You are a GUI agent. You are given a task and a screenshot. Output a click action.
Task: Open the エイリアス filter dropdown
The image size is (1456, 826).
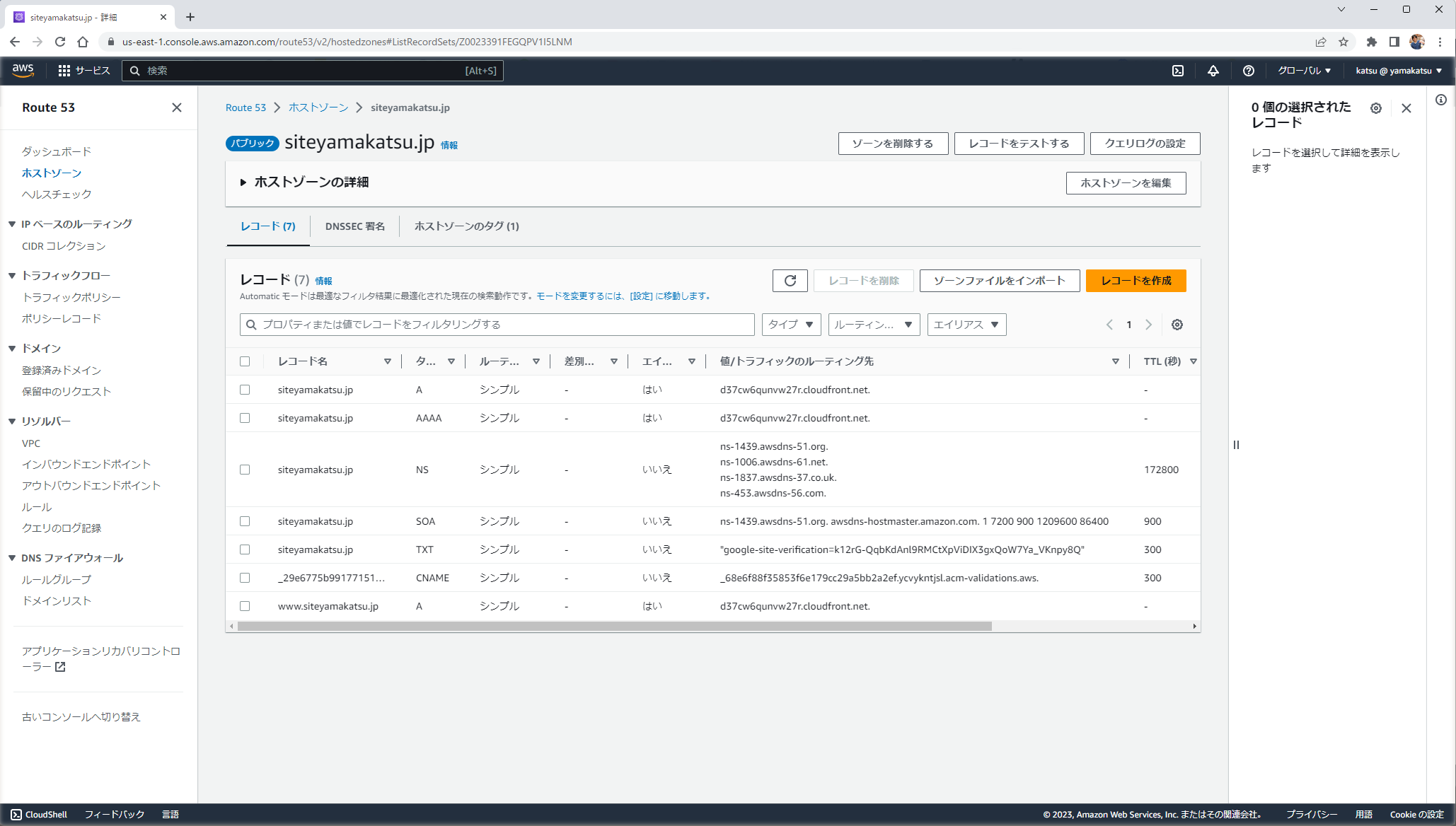966,325
